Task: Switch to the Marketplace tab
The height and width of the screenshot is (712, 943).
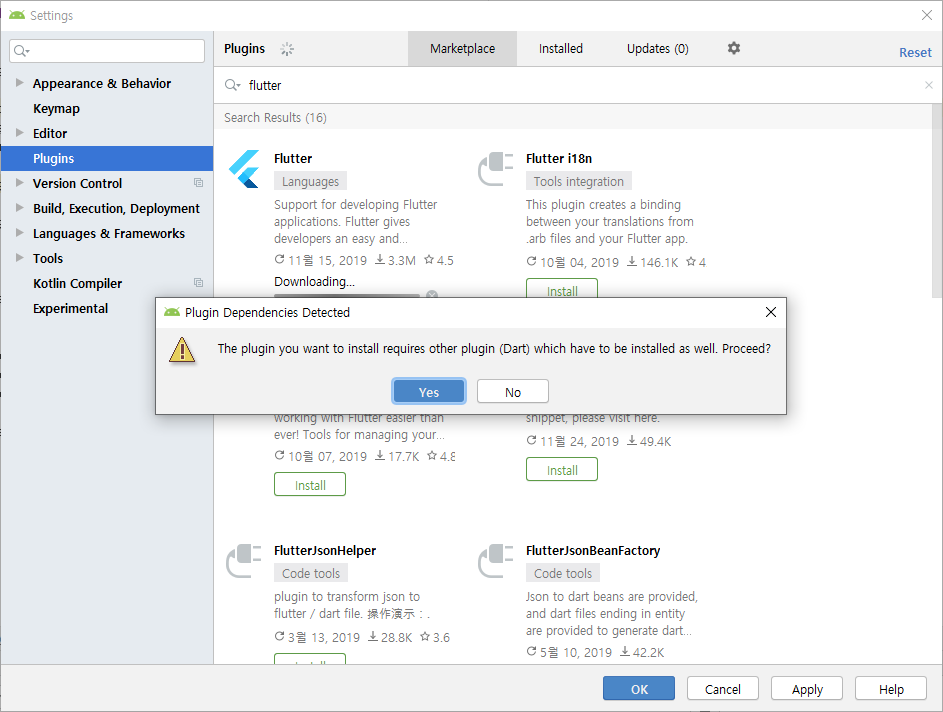Action: coord(462,49)
